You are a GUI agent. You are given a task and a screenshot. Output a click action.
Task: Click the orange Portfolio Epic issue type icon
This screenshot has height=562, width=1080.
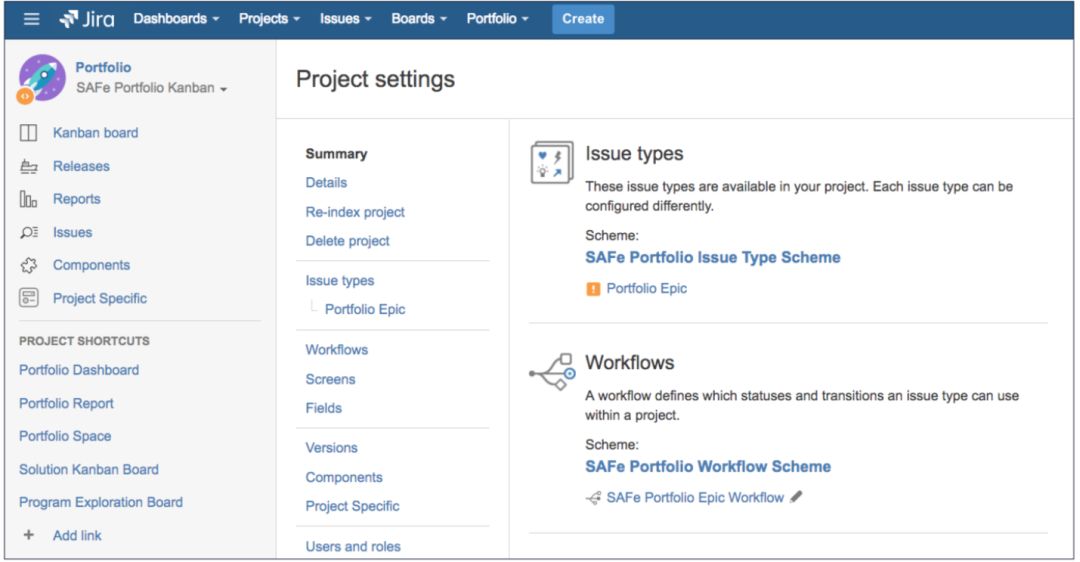(593, 289)
